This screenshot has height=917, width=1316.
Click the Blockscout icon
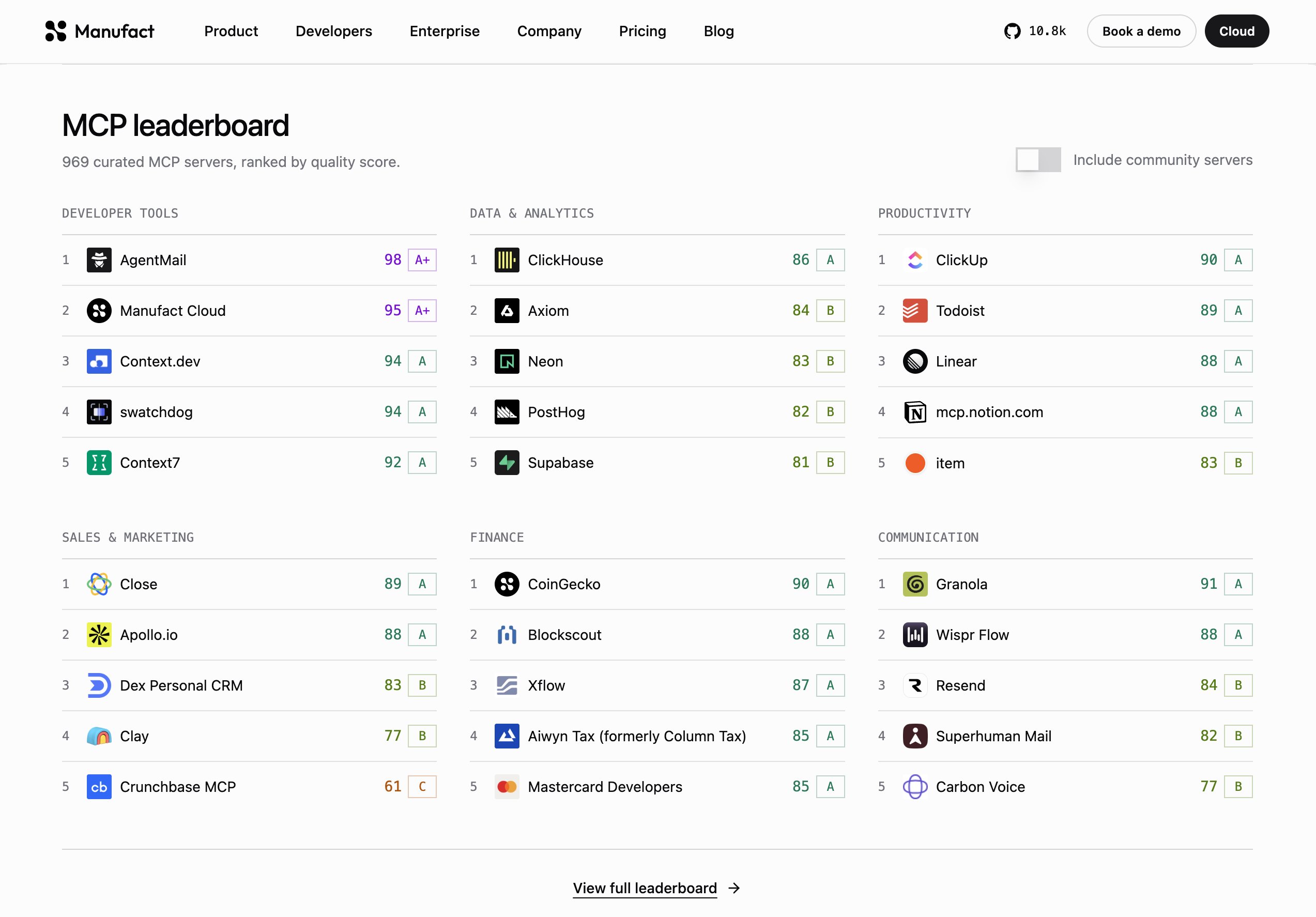click(507, 634)
